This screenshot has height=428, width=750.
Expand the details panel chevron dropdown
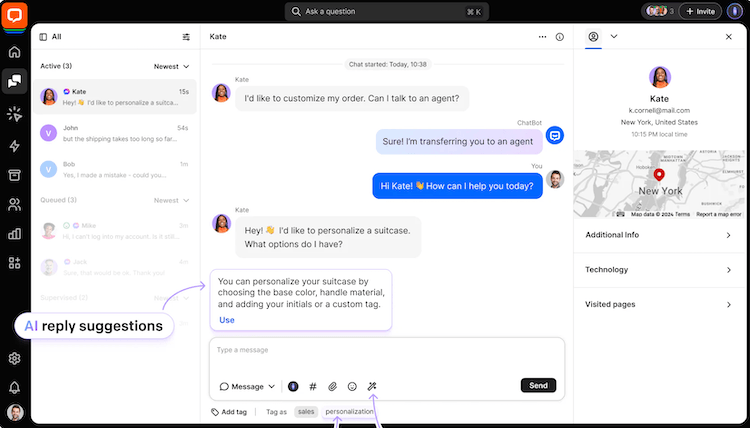[614, 36]
